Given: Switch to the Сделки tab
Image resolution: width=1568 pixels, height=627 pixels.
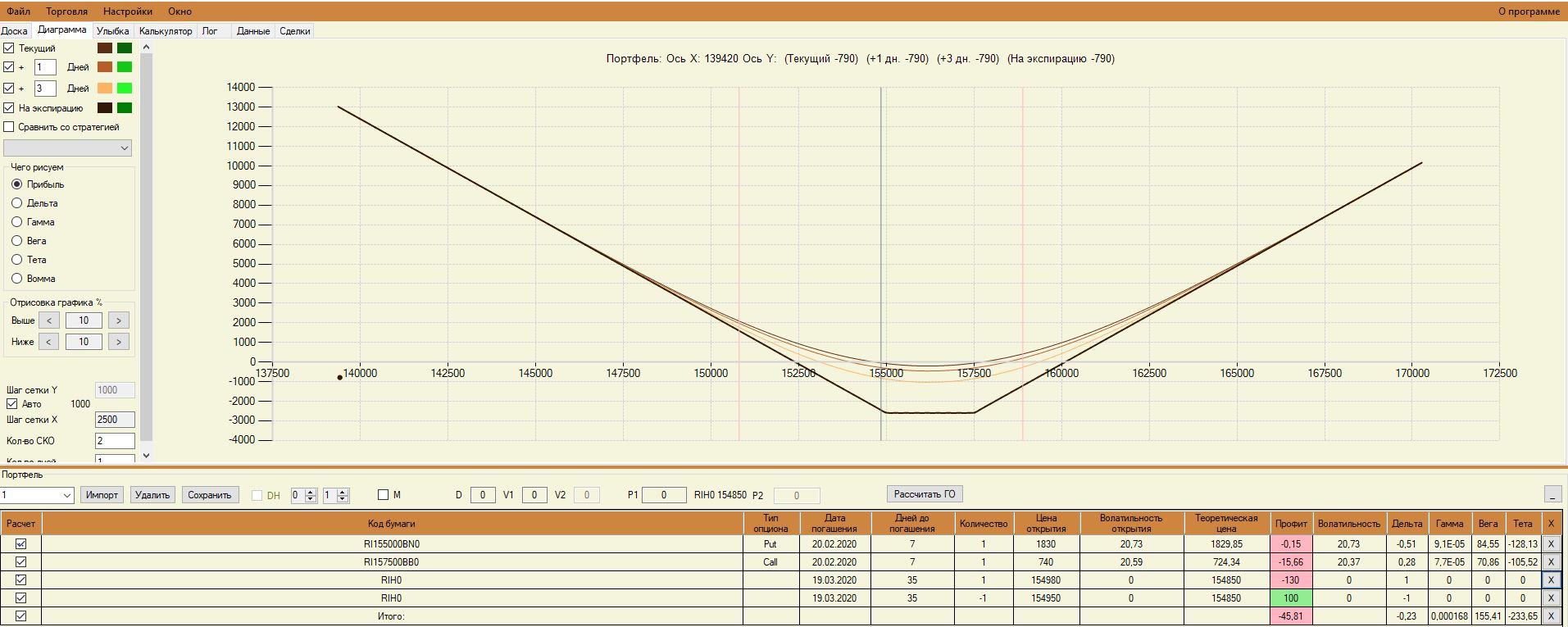Looking at the screenshot, I should [x=295, y=31].
